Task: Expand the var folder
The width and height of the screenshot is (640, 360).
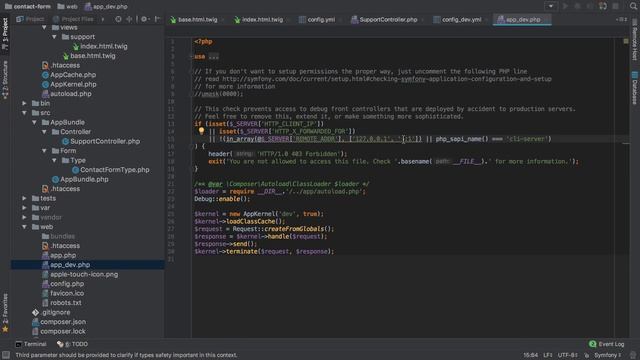Action: (x=24, y=208)
